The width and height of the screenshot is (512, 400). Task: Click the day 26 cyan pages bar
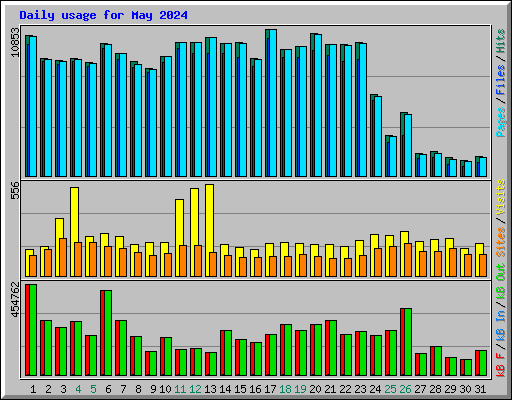[x=408, y=145]
